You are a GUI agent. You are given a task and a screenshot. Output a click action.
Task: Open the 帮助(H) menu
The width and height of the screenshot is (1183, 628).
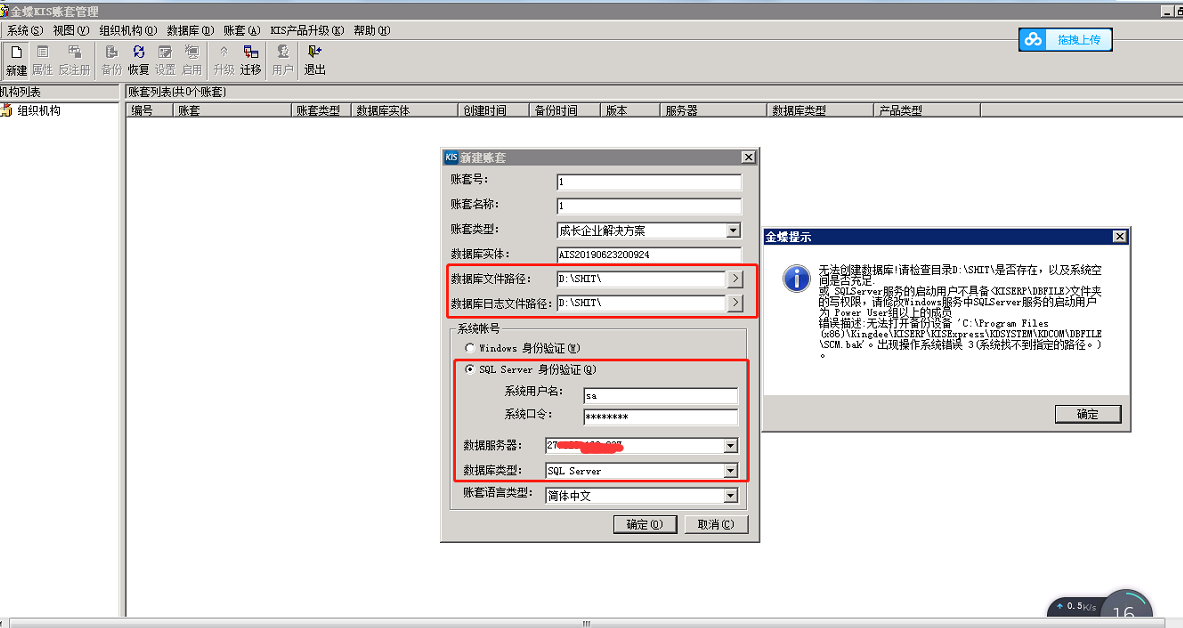tap(372, 30)
